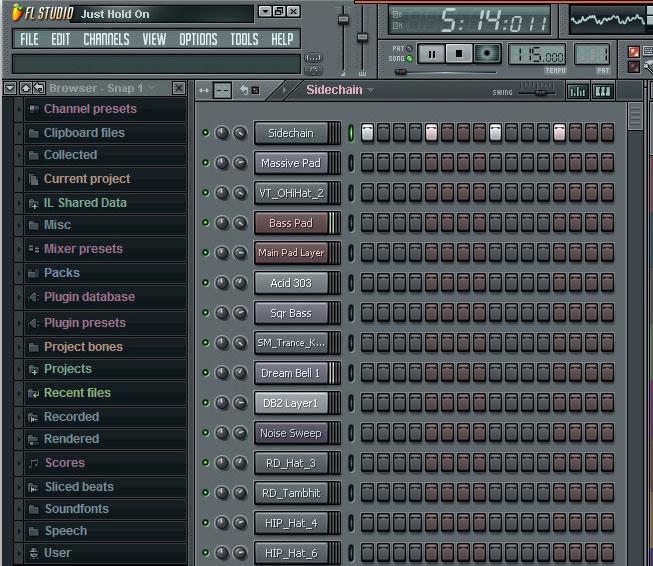Click the DB2 Layer1 volume knob

point(240,403)
